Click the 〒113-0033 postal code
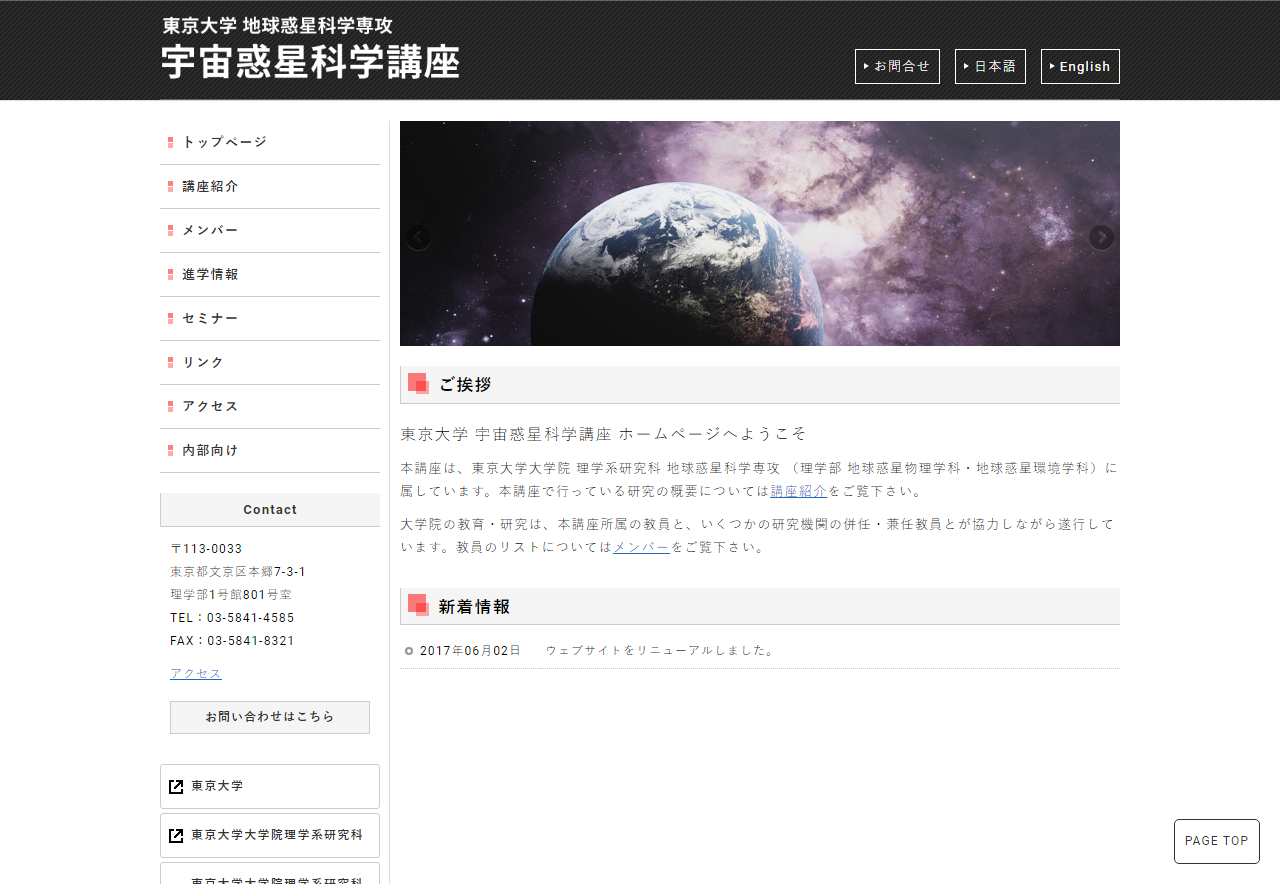This screenshot has width=1280, height=884. click(x=206, y=549)
